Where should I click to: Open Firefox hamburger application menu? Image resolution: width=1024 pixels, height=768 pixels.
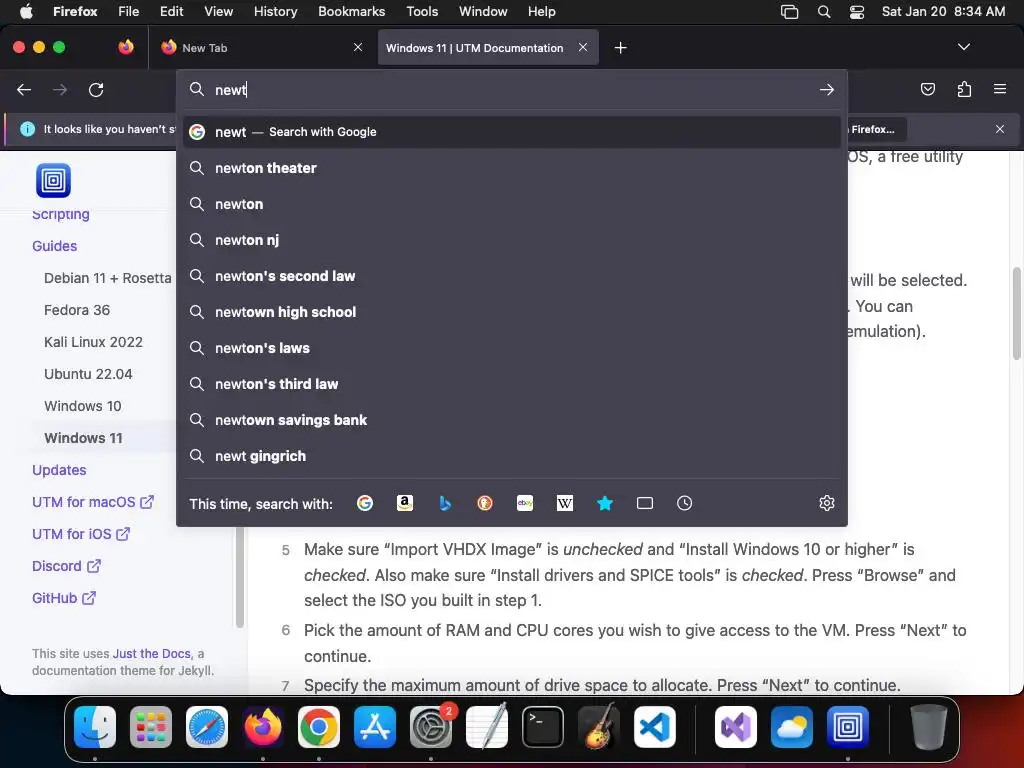tap(1000, 89)
